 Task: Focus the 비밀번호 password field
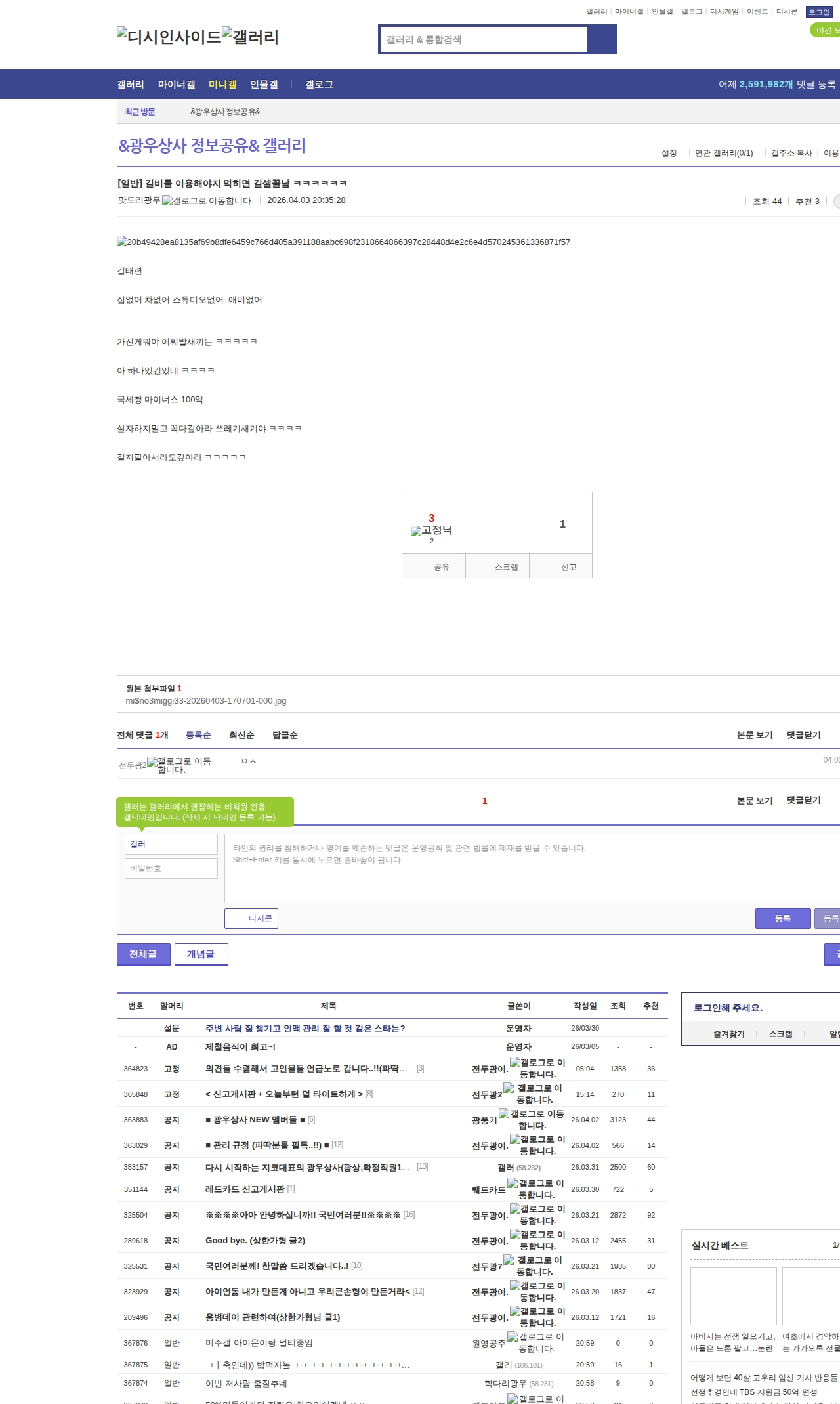click(171, 868)
